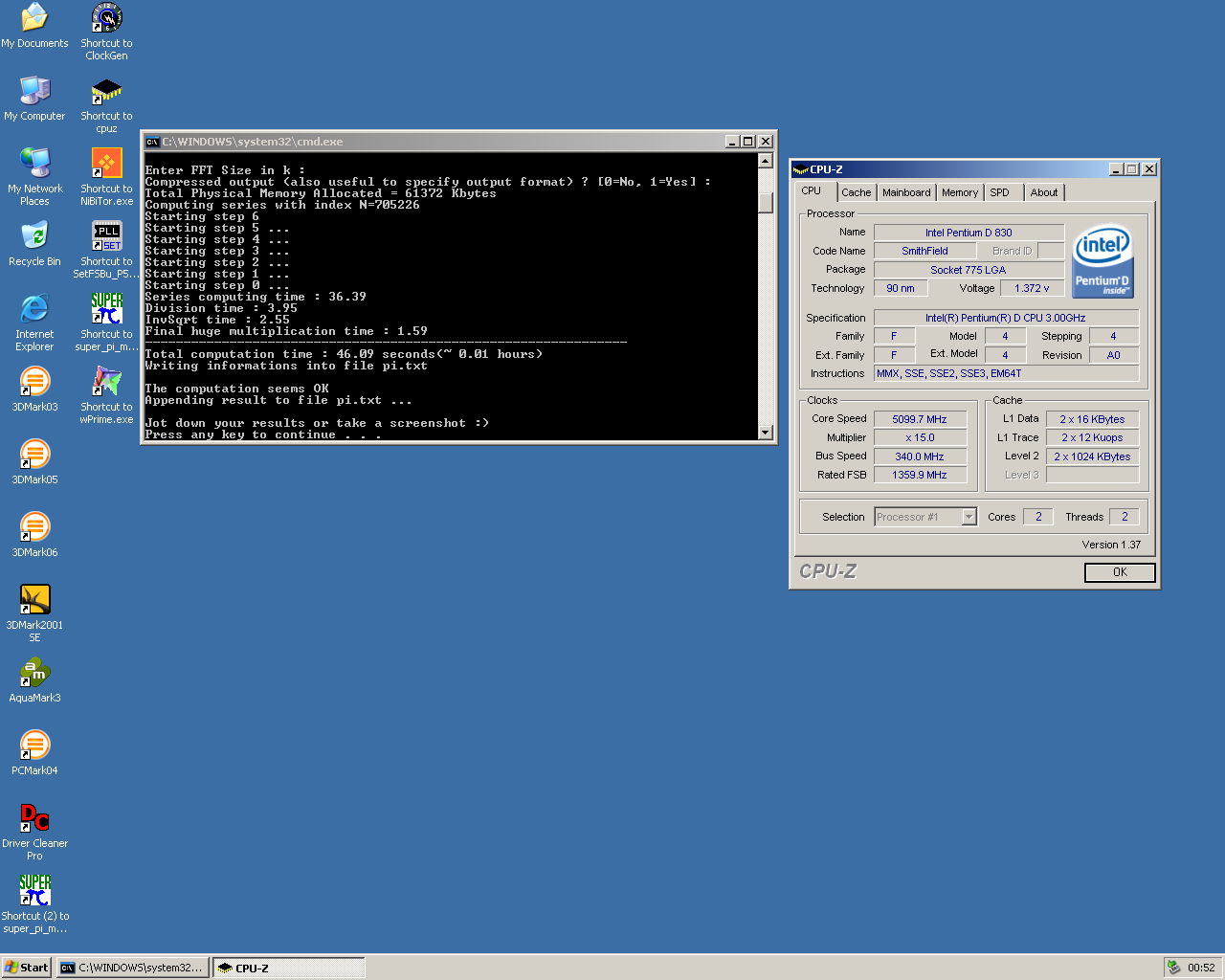
Task: Open My Documents desktop icon
Action: pyautogui.click(x=34, y=26)
